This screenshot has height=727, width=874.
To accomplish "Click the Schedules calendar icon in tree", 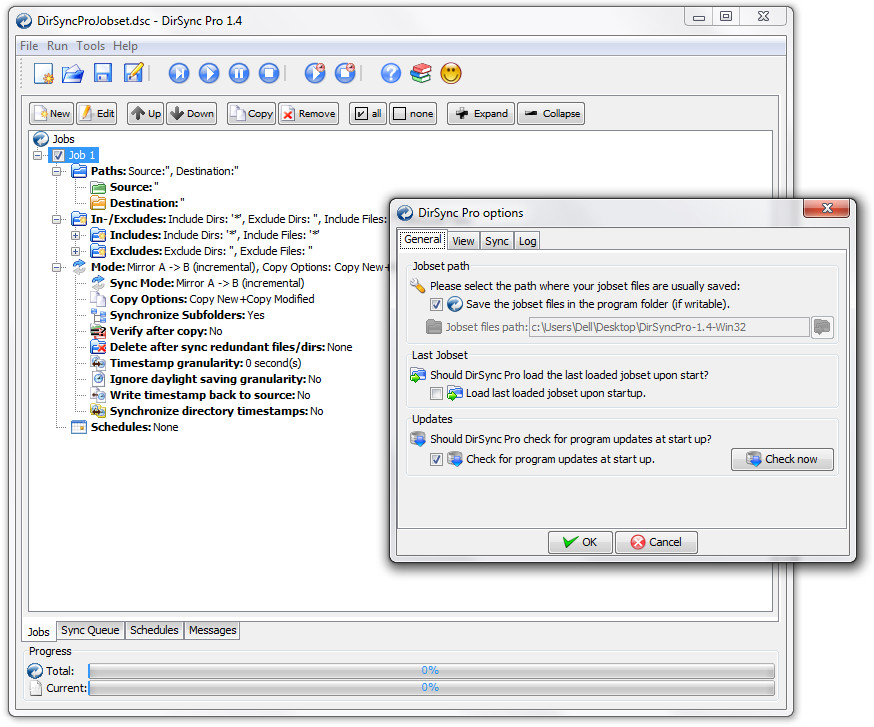I will [x=79, y=428].
